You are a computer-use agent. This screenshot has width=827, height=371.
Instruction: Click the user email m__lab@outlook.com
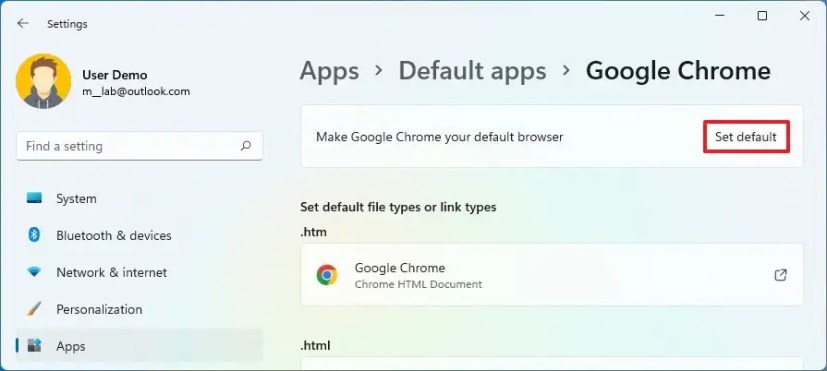point(136,91)
